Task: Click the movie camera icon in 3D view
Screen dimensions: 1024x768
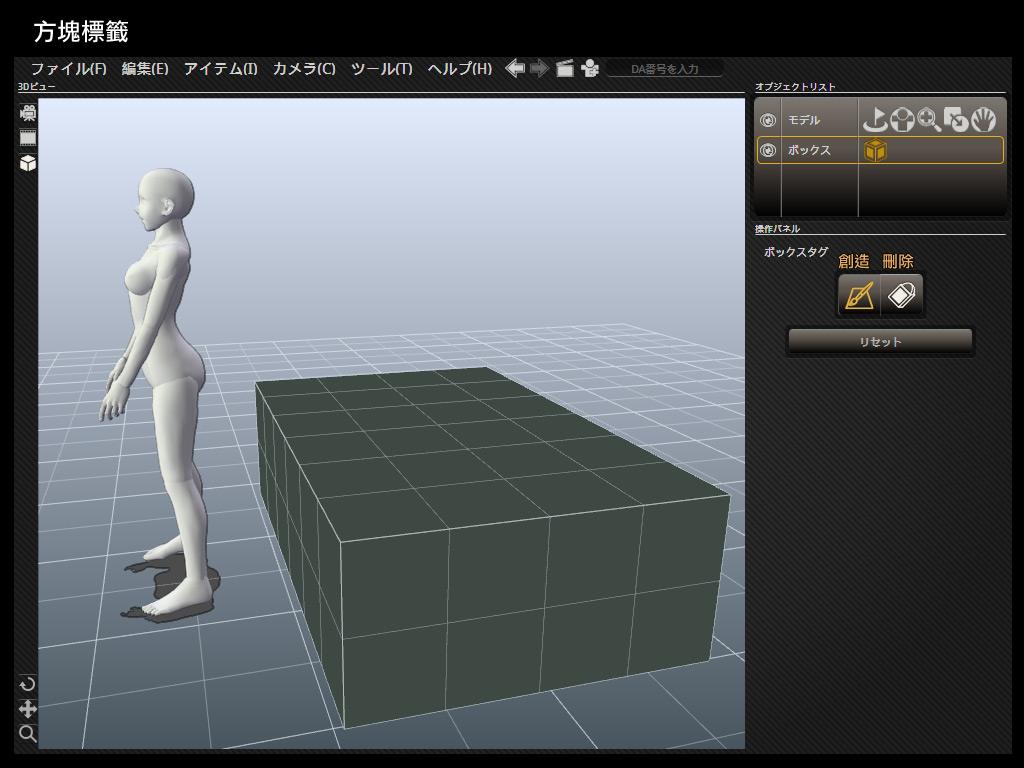Action: (28, 113)
